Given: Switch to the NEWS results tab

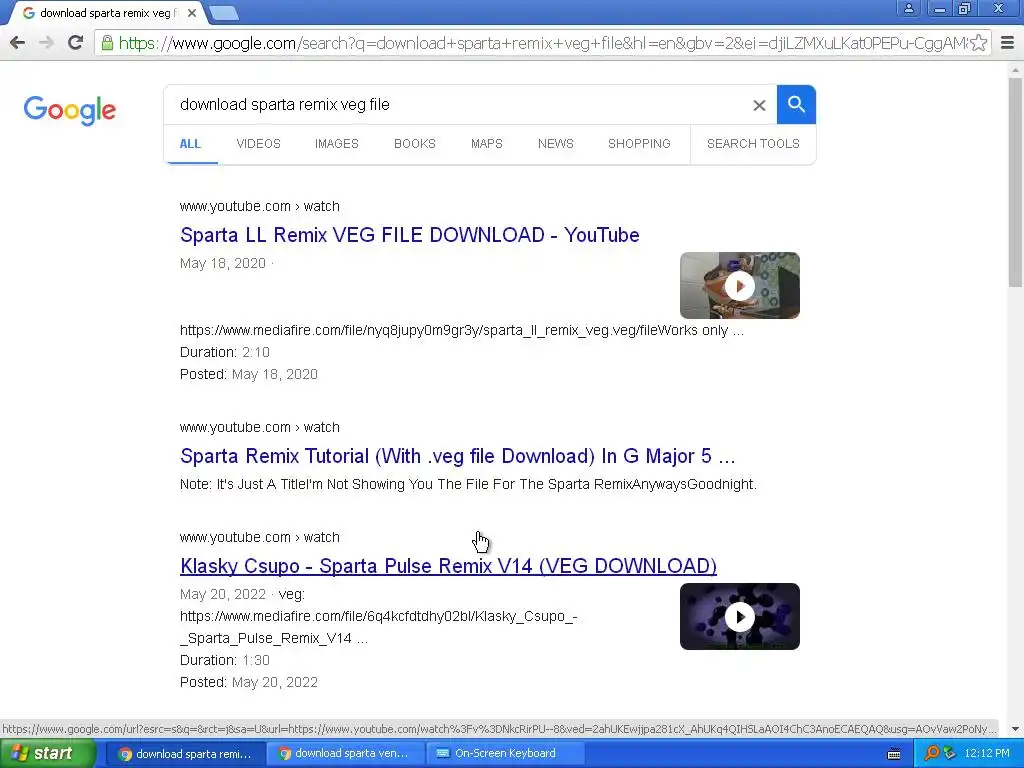Looking at the screenshot, I should click(x=556, y=144).
